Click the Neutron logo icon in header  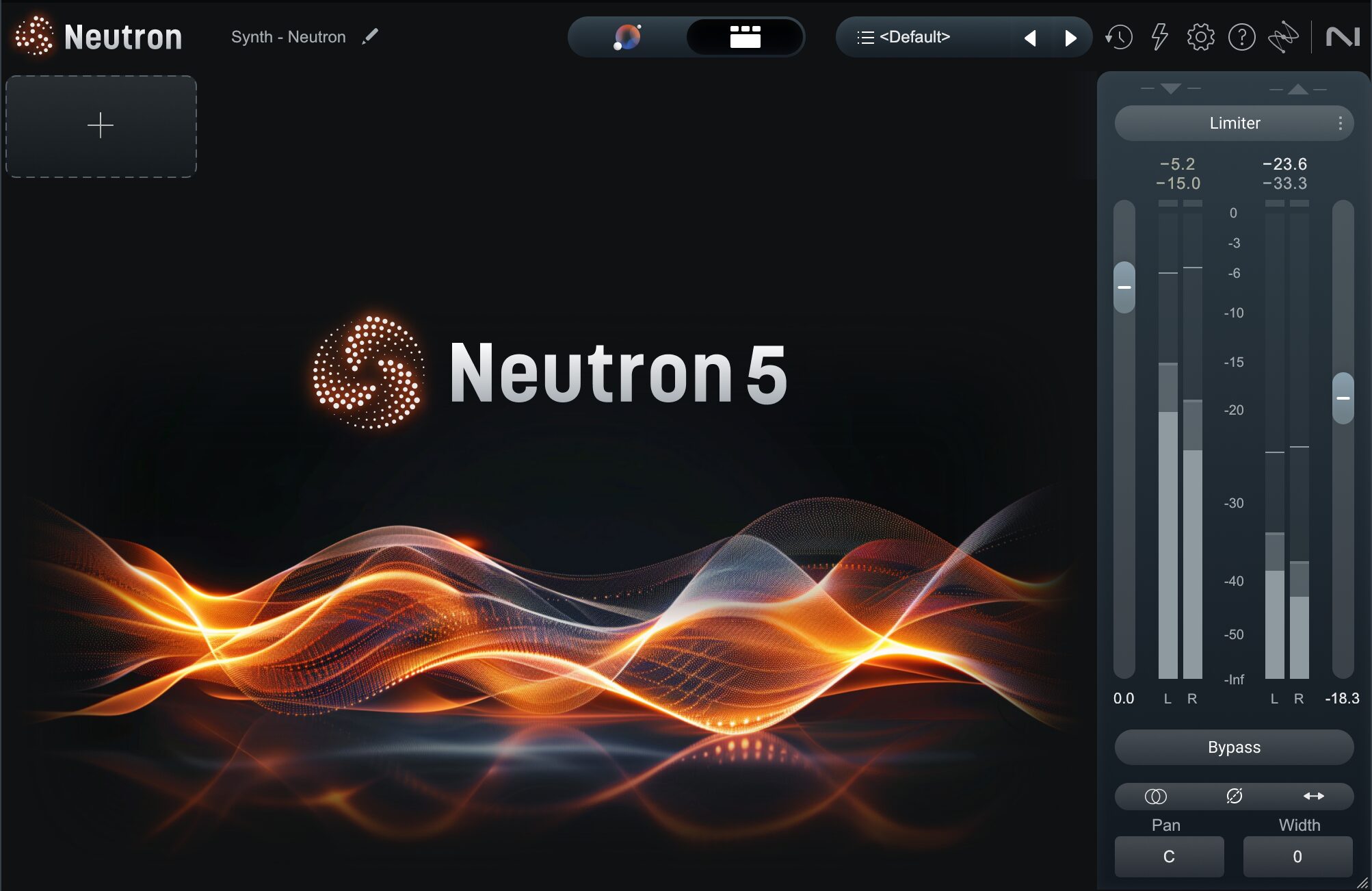[x=34, y=36]
